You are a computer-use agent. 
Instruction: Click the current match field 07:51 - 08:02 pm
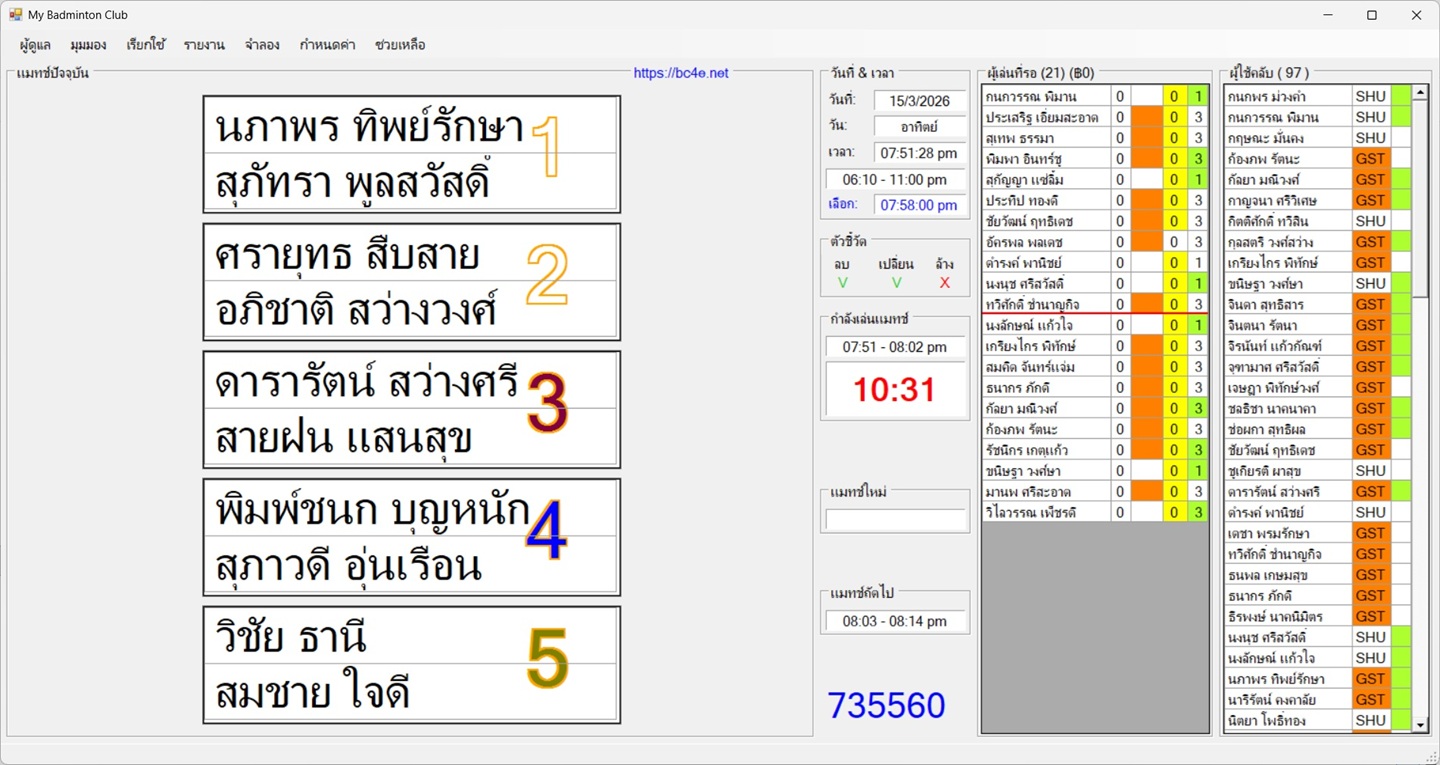[x=895, y=347]
